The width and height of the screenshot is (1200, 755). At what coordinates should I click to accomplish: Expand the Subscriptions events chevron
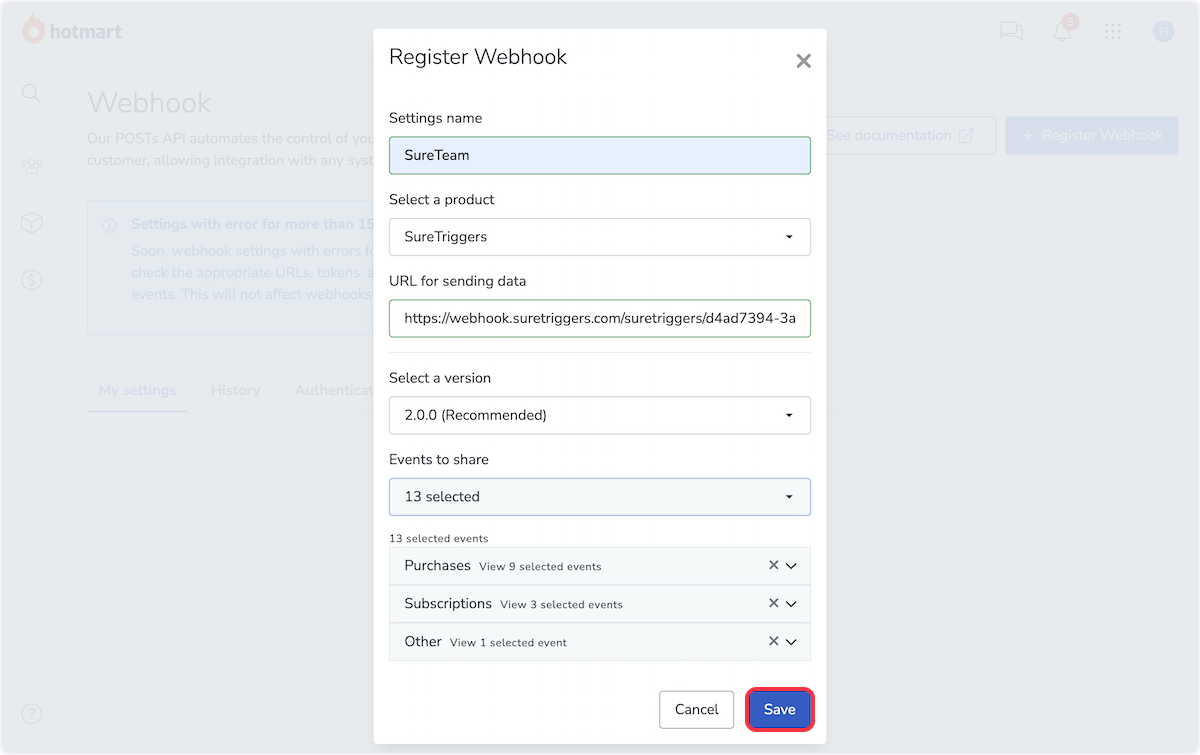point(791,604)
